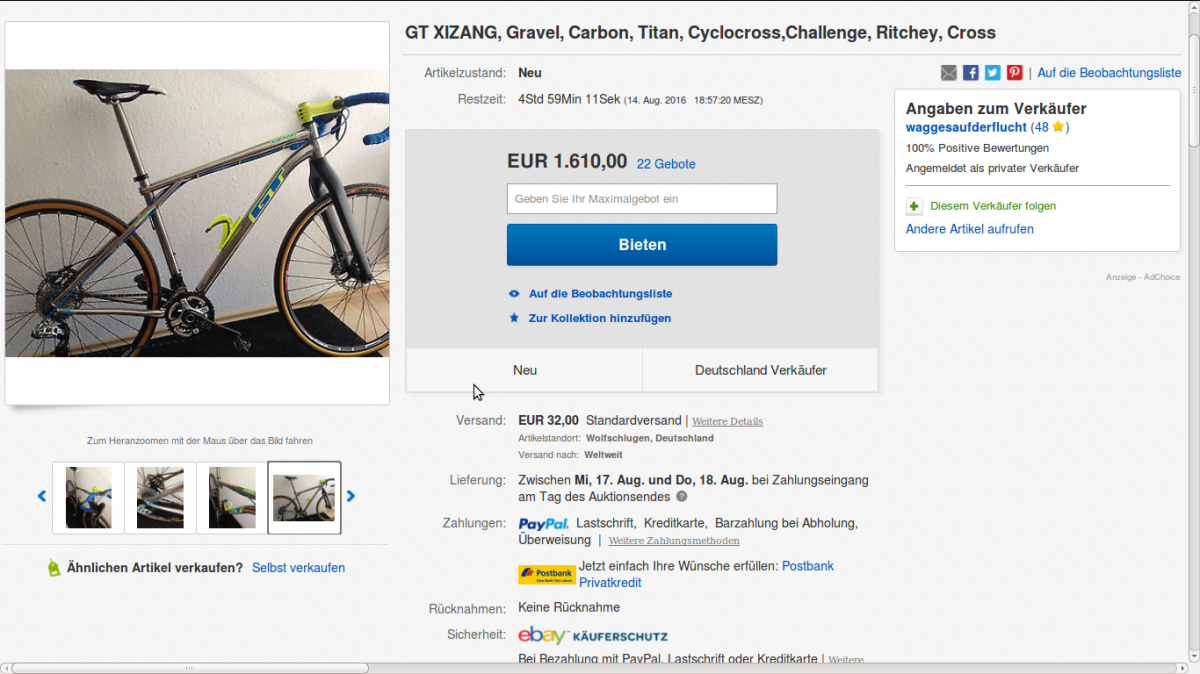Share listing via email icon
The width and height of the screenshot is (1200, 674).
pyautogui.click(x=949, y=73)
